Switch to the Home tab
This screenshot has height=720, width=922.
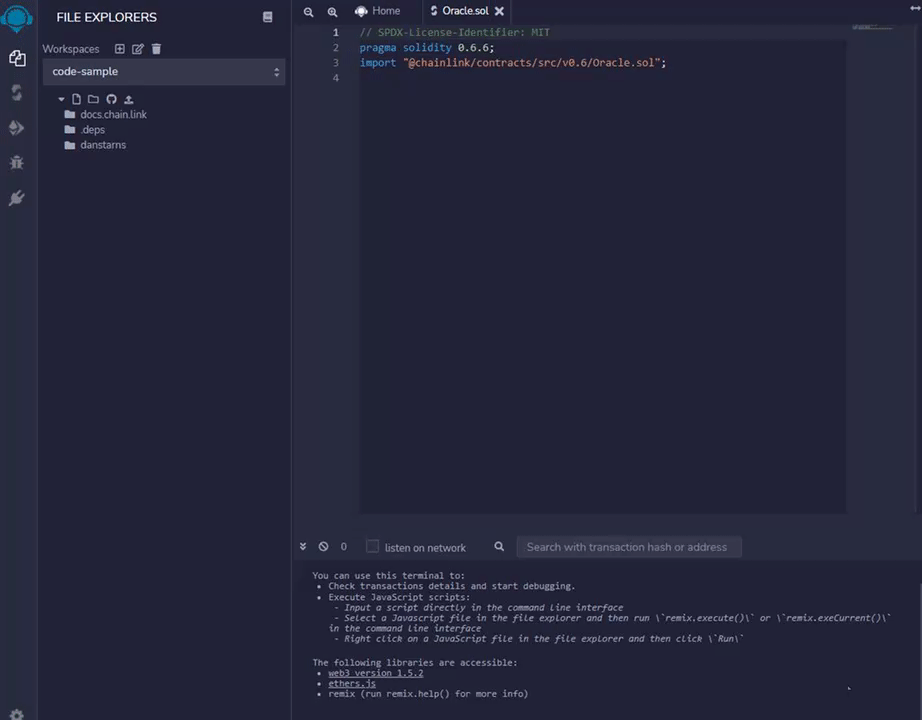pyautogui.click(x=379, y=11)
